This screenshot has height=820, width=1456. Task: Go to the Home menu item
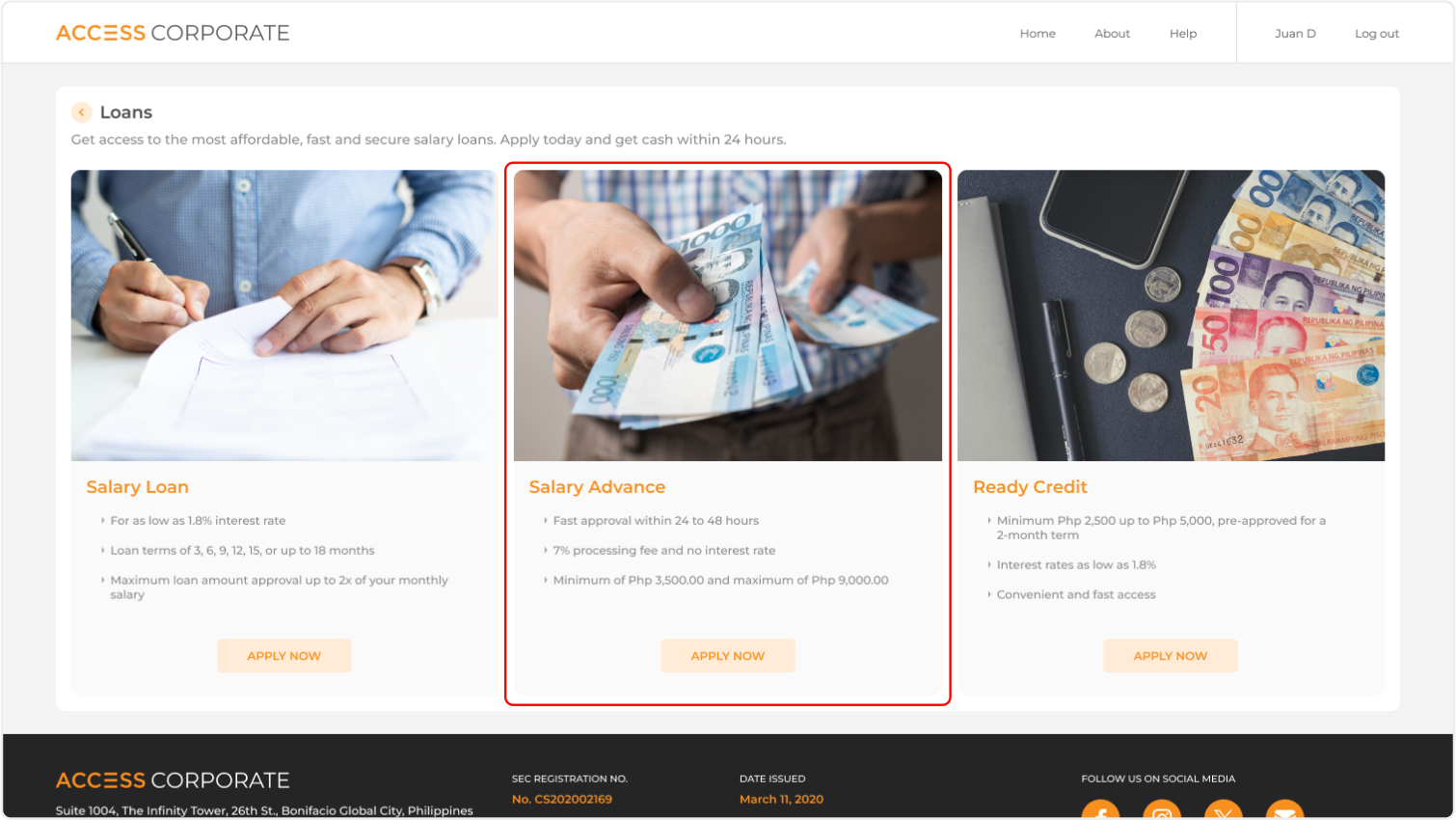[x=1038, y=34]
